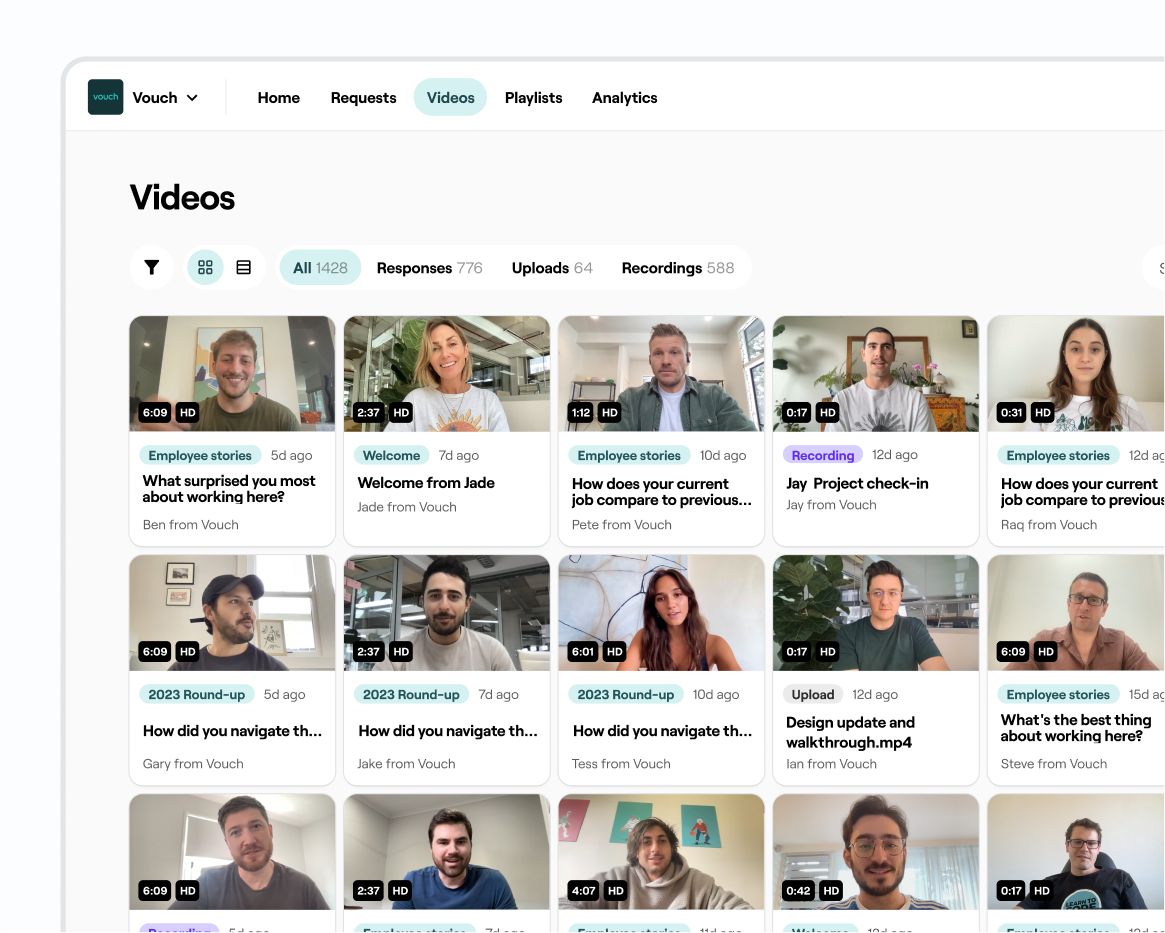Switch to list view layout
This screenshot has width=1165, height=933.
(x=244, y=267)
